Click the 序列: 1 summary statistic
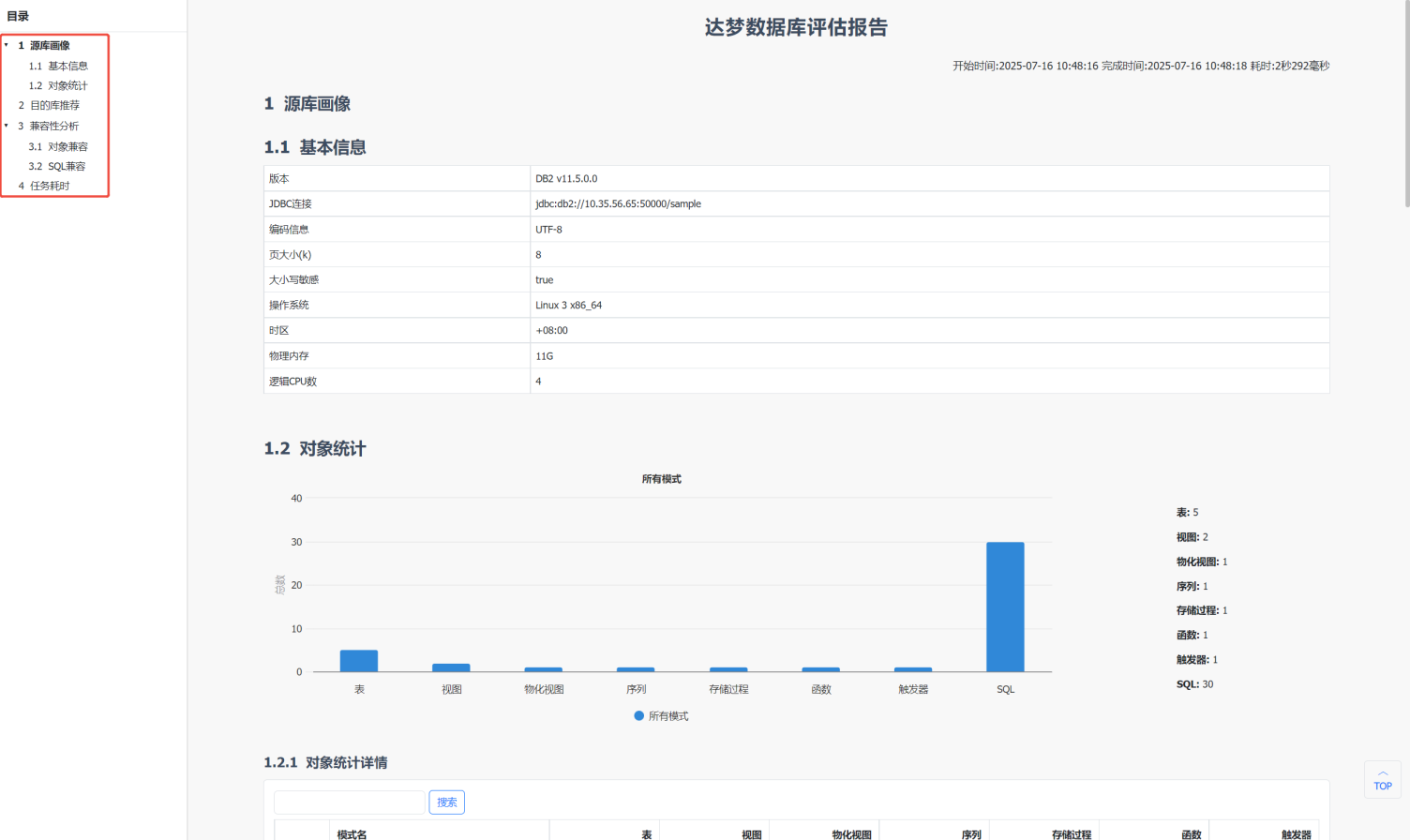 [x=1192, y=586]
